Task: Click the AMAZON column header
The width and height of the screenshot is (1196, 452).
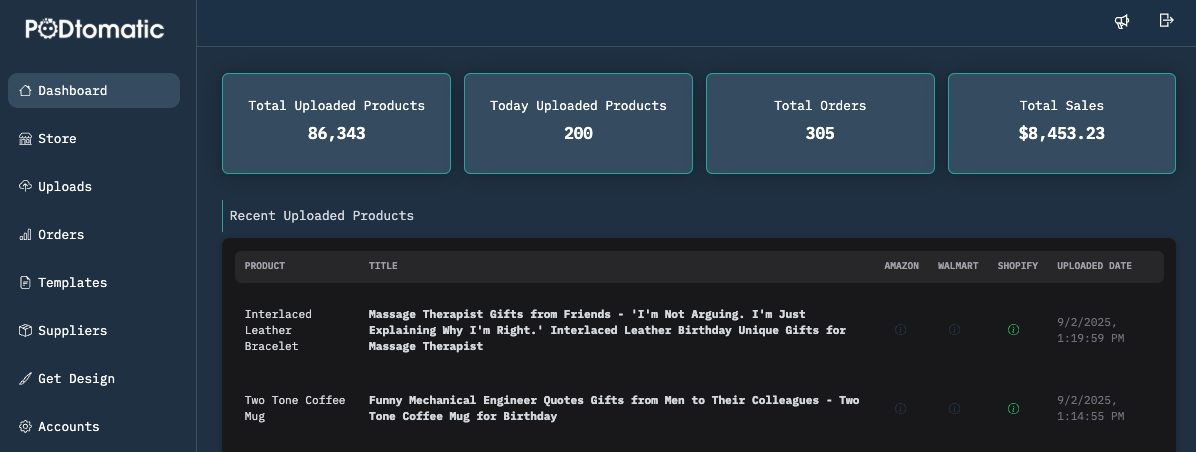Action: [x=902, y=266]
